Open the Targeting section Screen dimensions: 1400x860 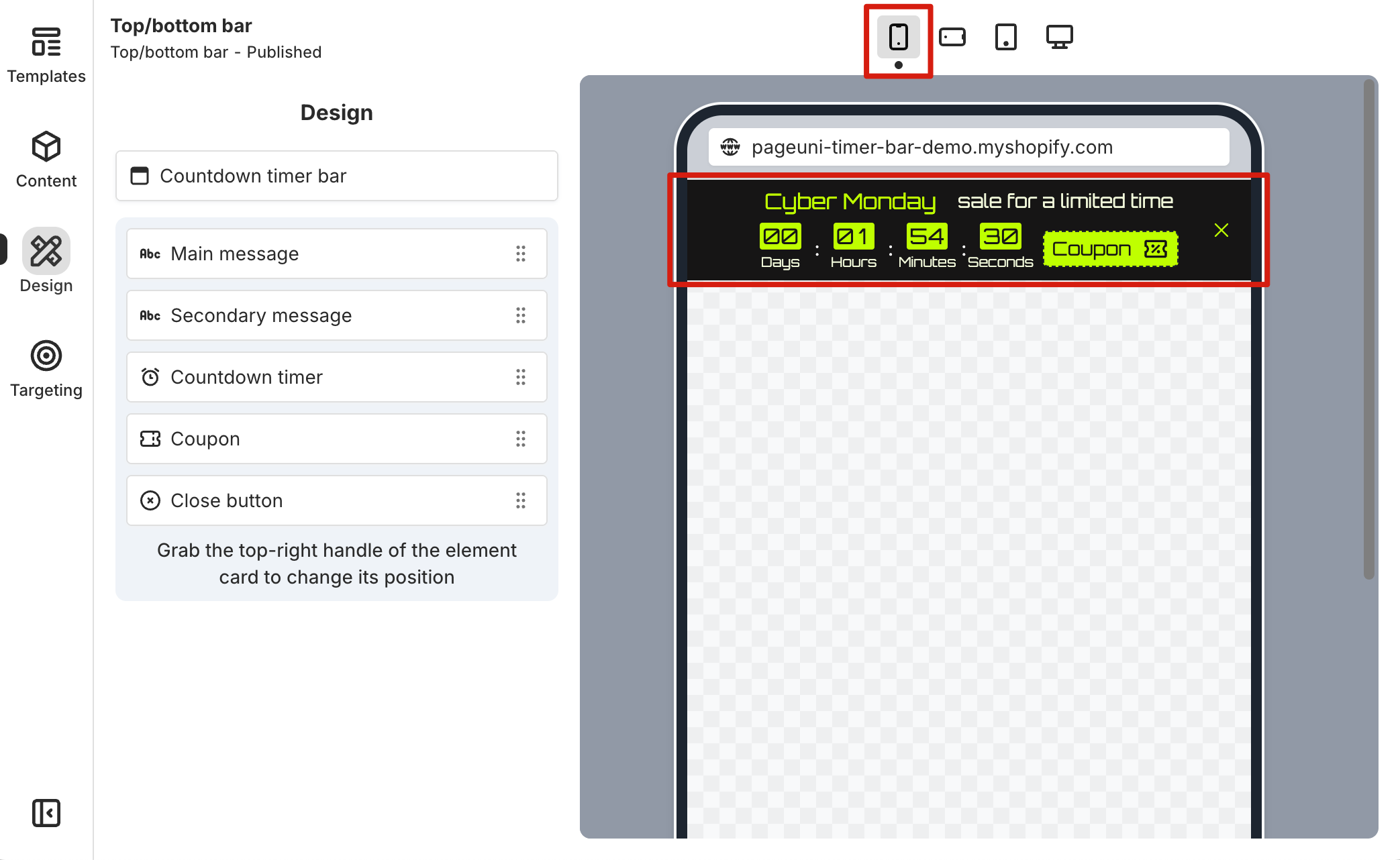point(46,370)
